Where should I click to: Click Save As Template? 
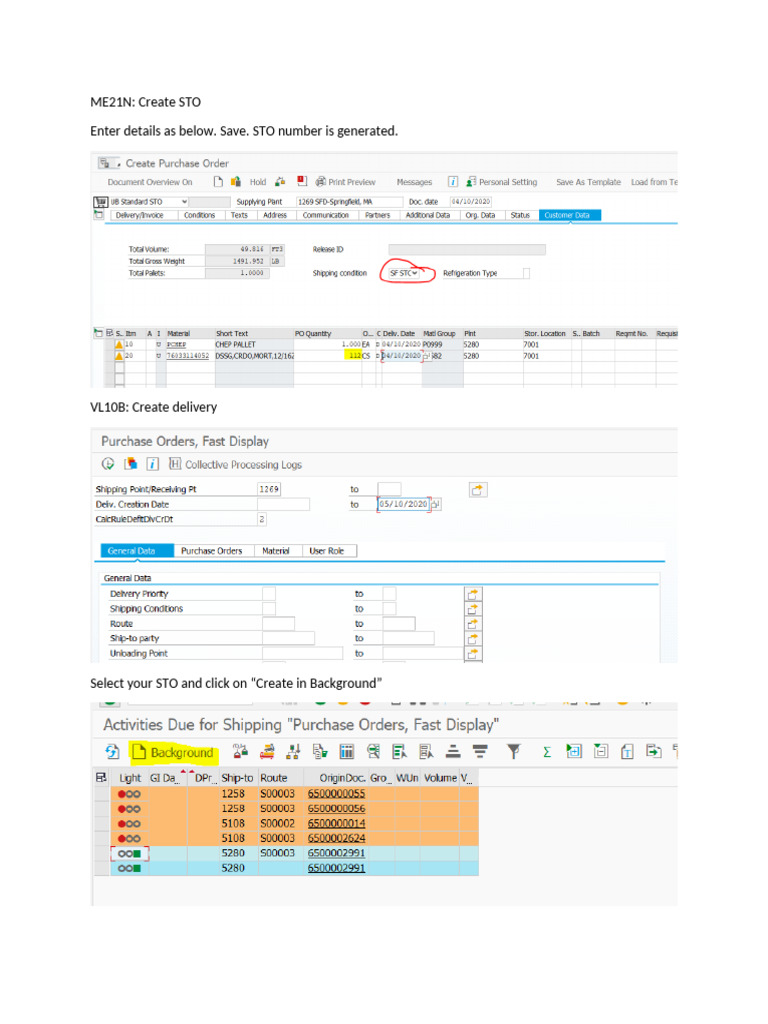point(588,182)
